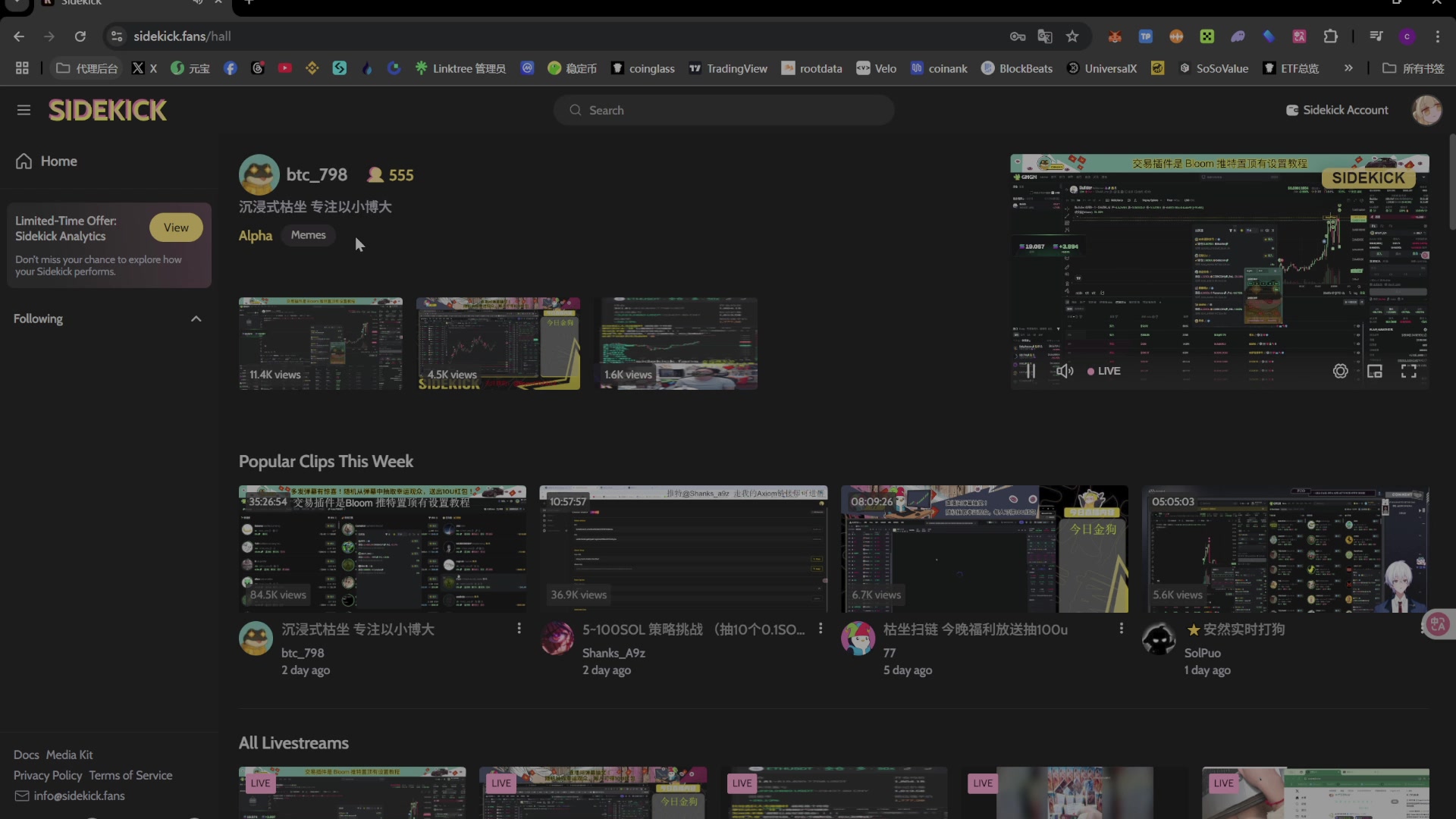The image size is (1456, 819).
Task: Open the thumbnail with 4.5K views
Action: (498, 344)
